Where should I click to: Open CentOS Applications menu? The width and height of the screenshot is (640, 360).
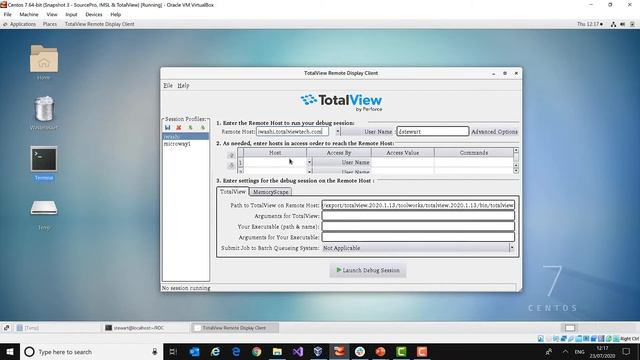22,24
